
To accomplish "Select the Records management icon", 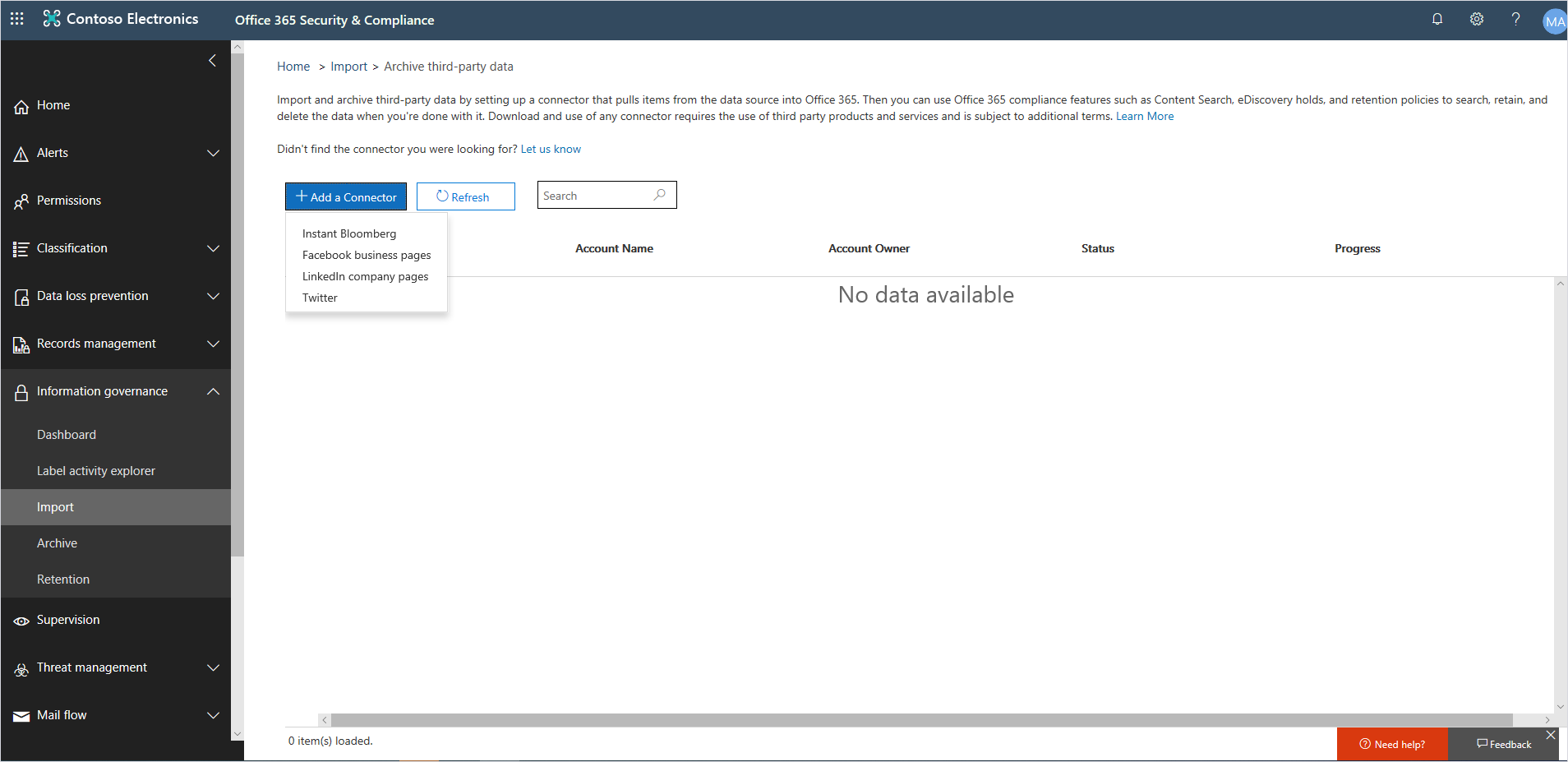I will click(21, 344).
